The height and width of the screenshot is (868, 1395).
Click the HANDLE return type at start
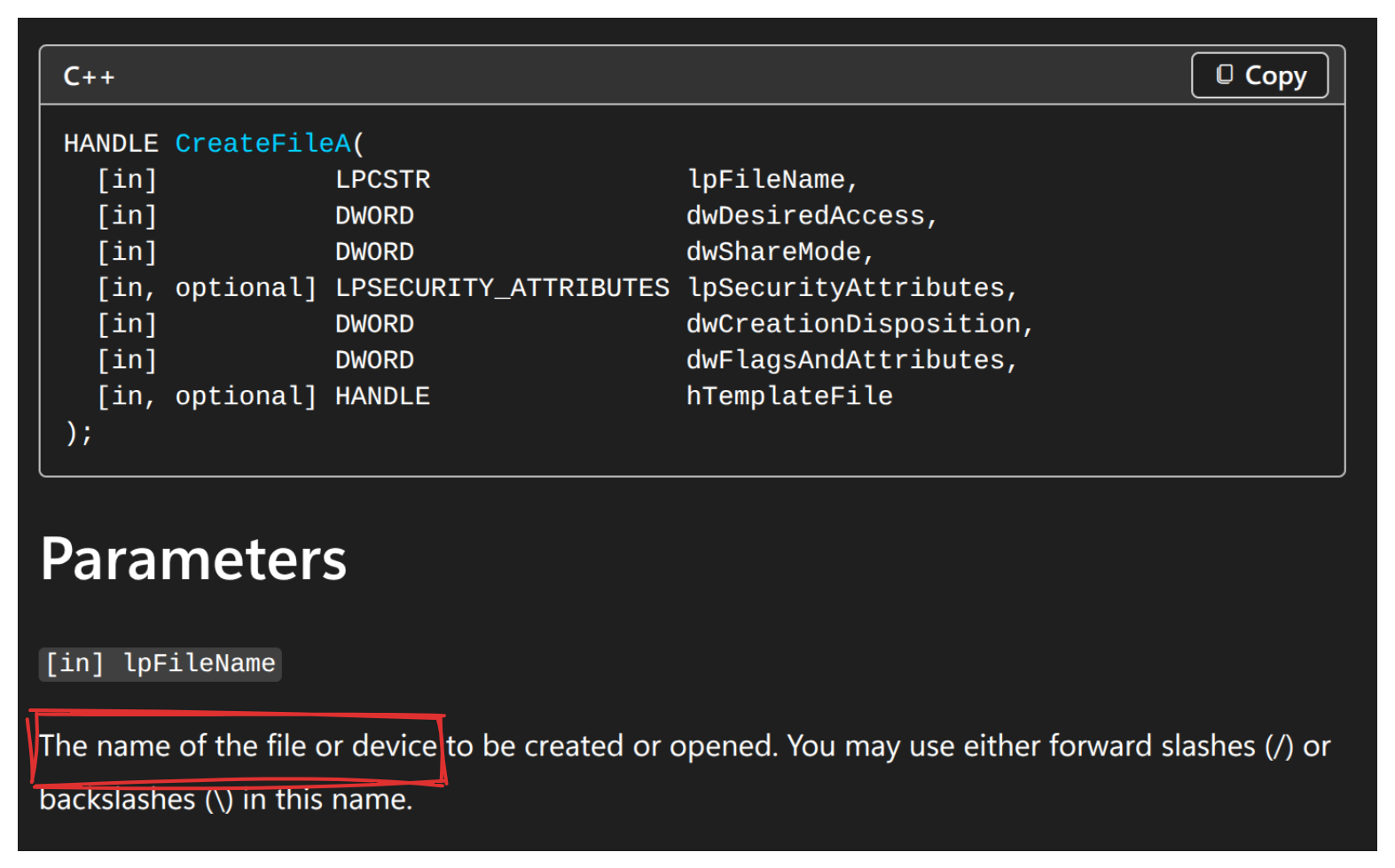coord(111,144)
